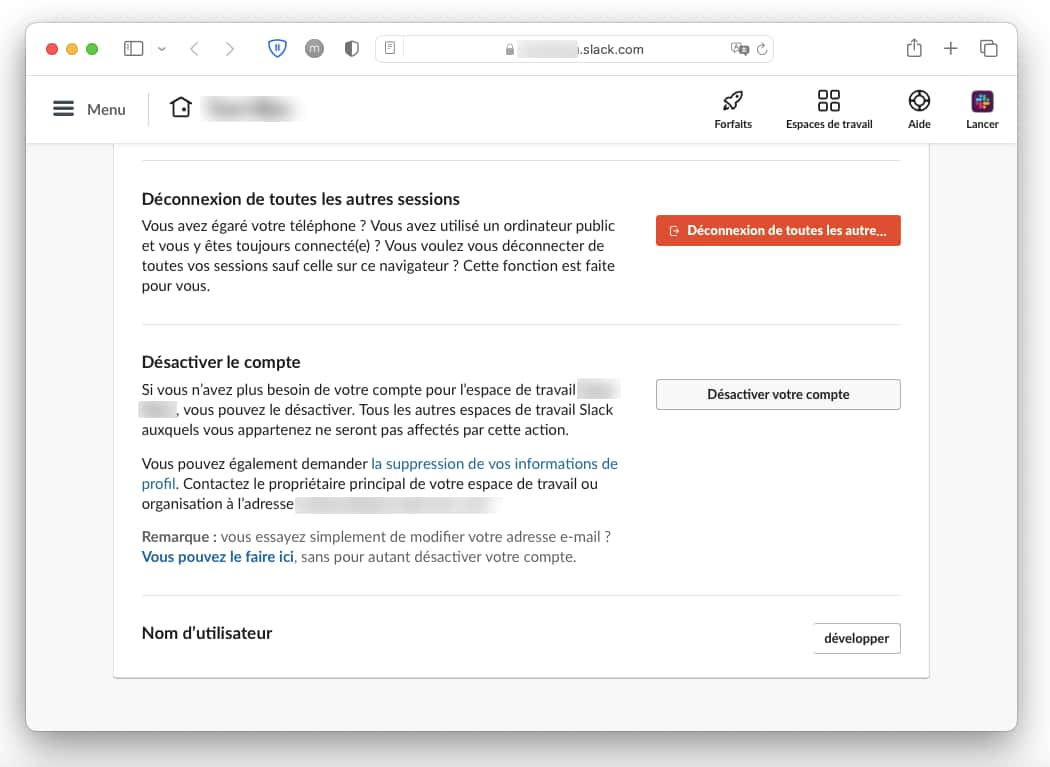Follow the suppression de vos informations link
The height and width of the screenshot is (767, 1050).
pyautogui.click(x=494, y=464)
